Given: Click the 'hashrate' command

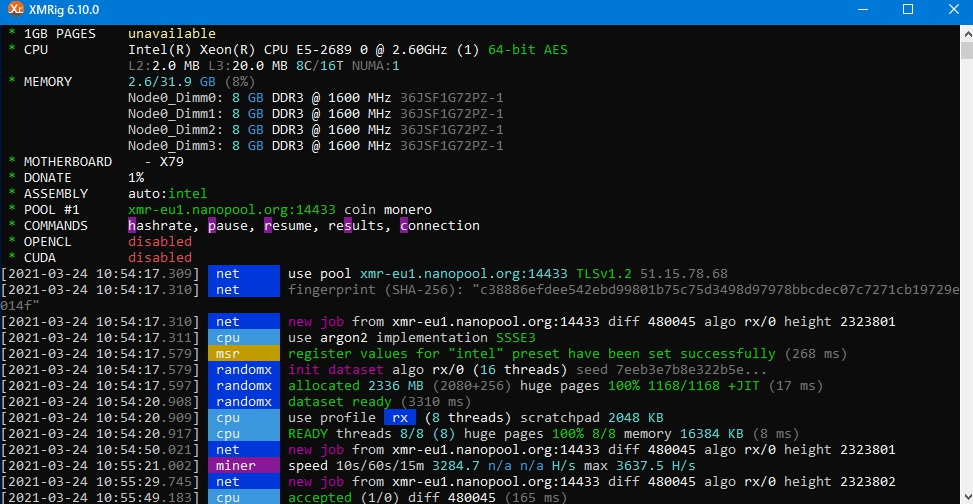Looking at the screenshot, I should pos(159,225).
